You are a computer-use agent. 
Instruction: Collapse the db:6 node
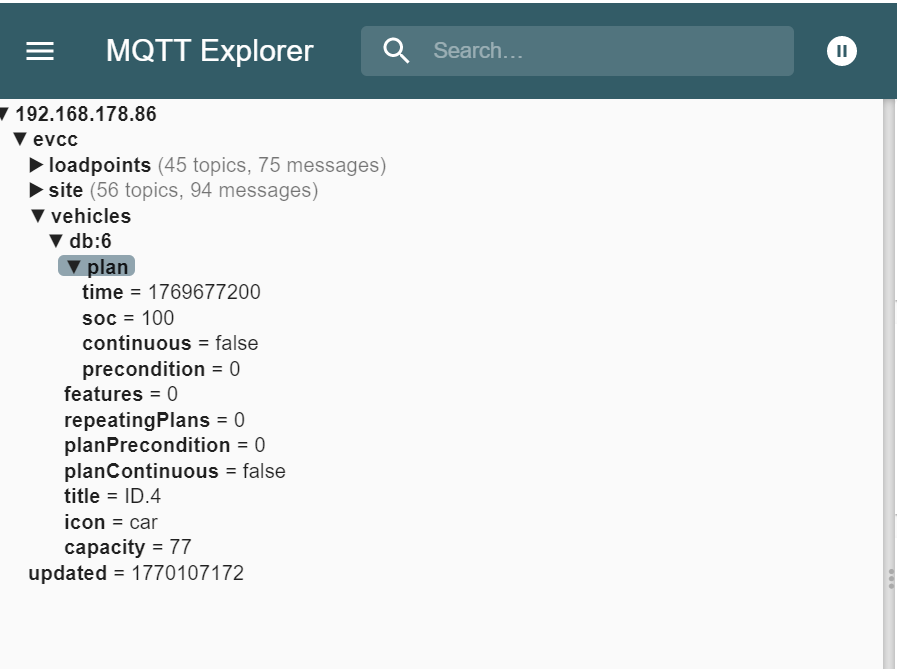point(56,241)
